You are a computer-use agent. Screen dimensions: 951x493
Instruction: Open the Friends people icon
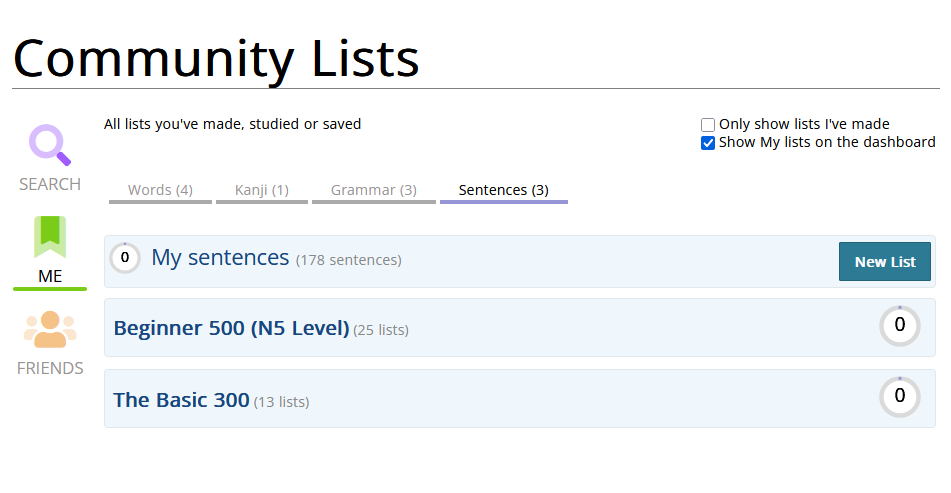50,329
